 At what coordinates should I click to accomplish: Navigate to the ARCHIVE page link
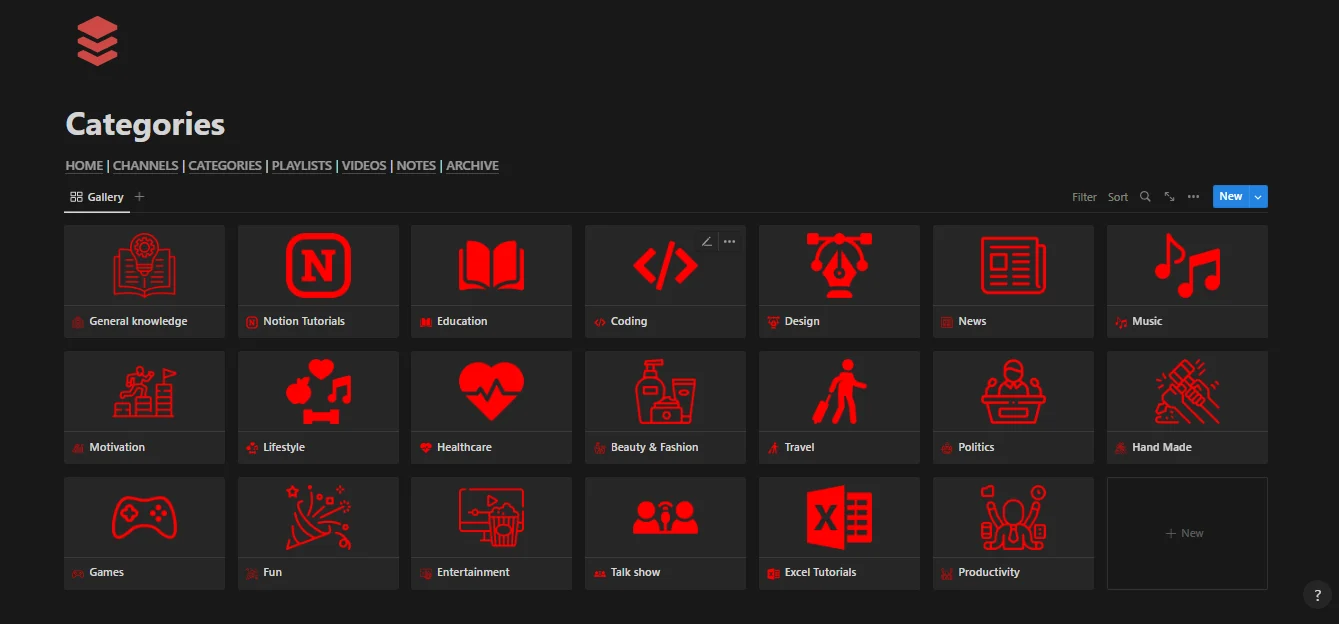[472, 166]
